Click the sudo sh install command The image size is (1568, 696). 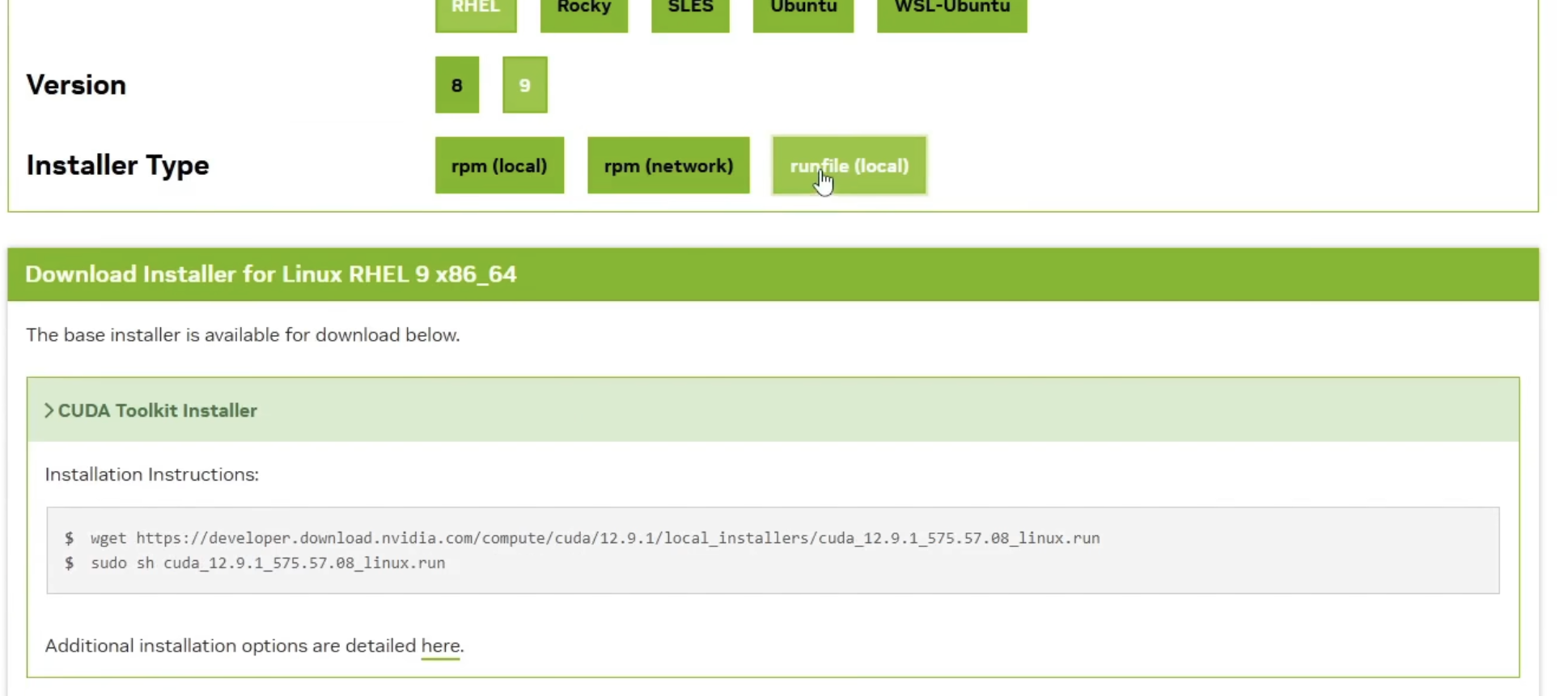(268, 563)
